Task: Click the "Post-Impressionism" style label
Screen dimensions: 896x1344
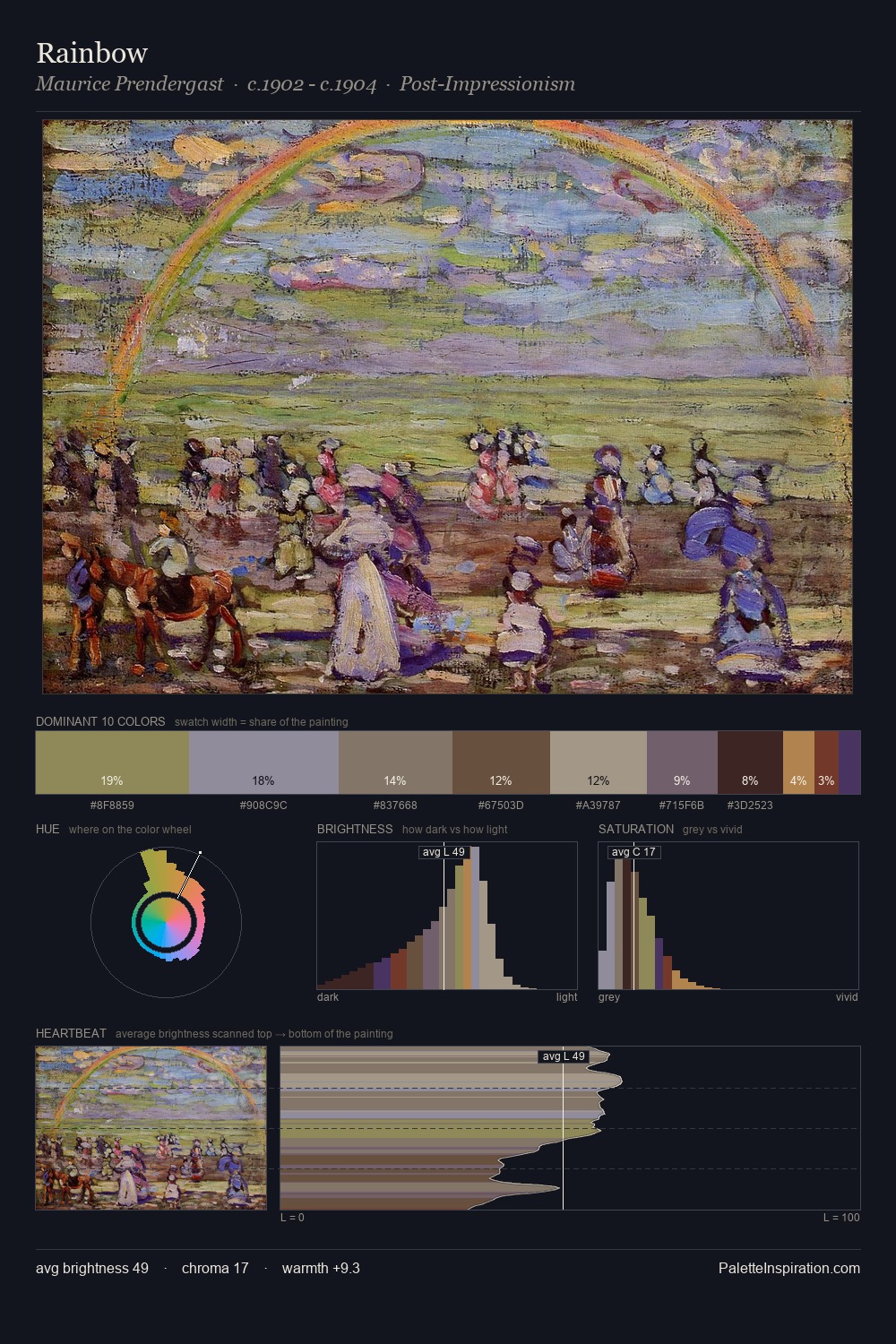Action: (x=487, y=84)
